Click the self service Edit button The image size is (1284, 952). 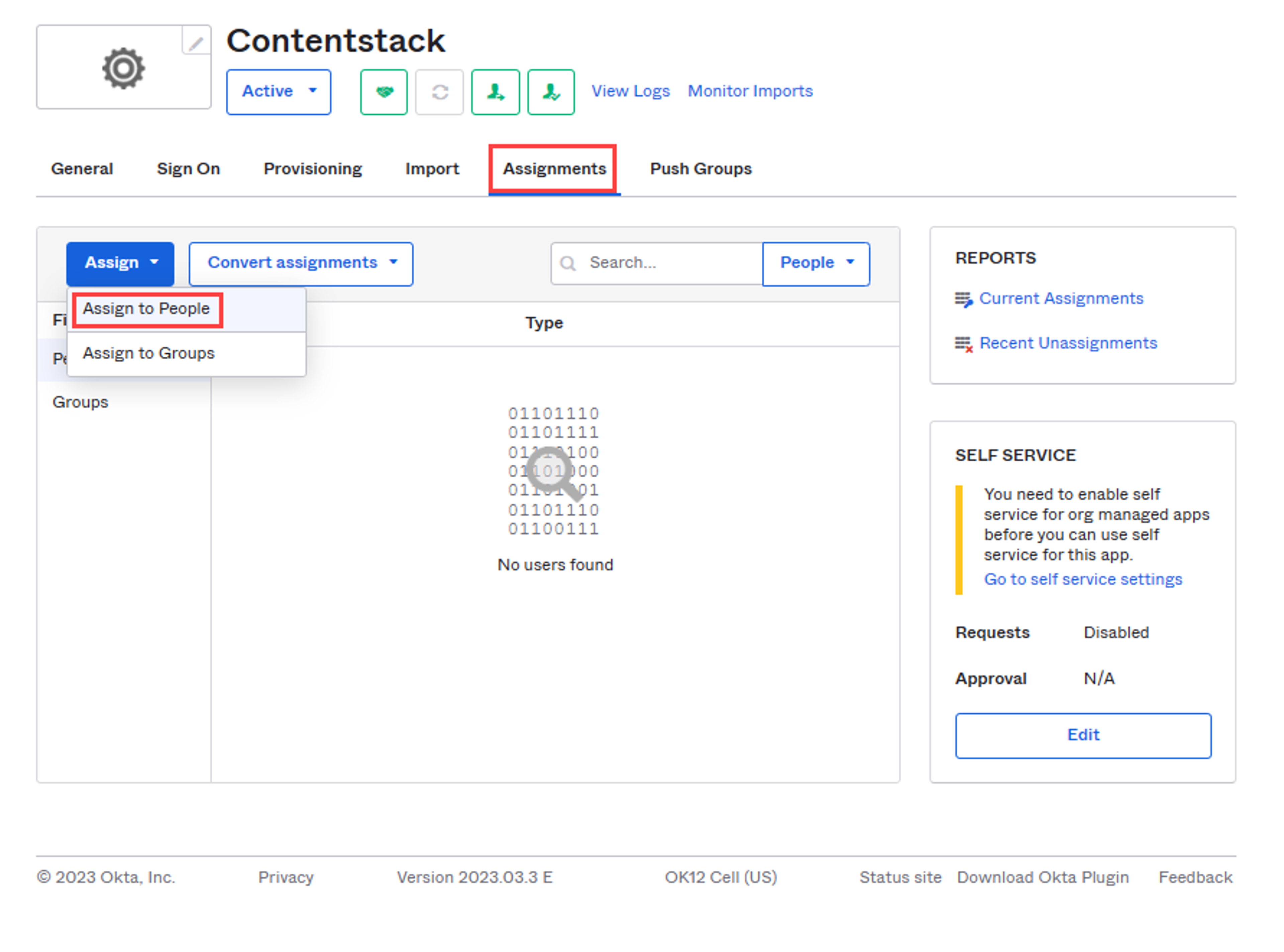(1083, 736)
